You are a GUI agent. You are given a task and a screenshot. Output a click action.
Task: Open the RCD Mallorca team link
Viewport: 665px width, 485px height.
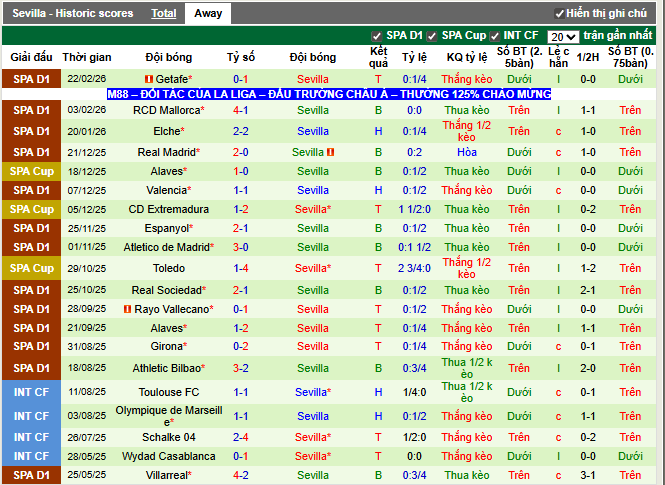(x=167, y=110)
